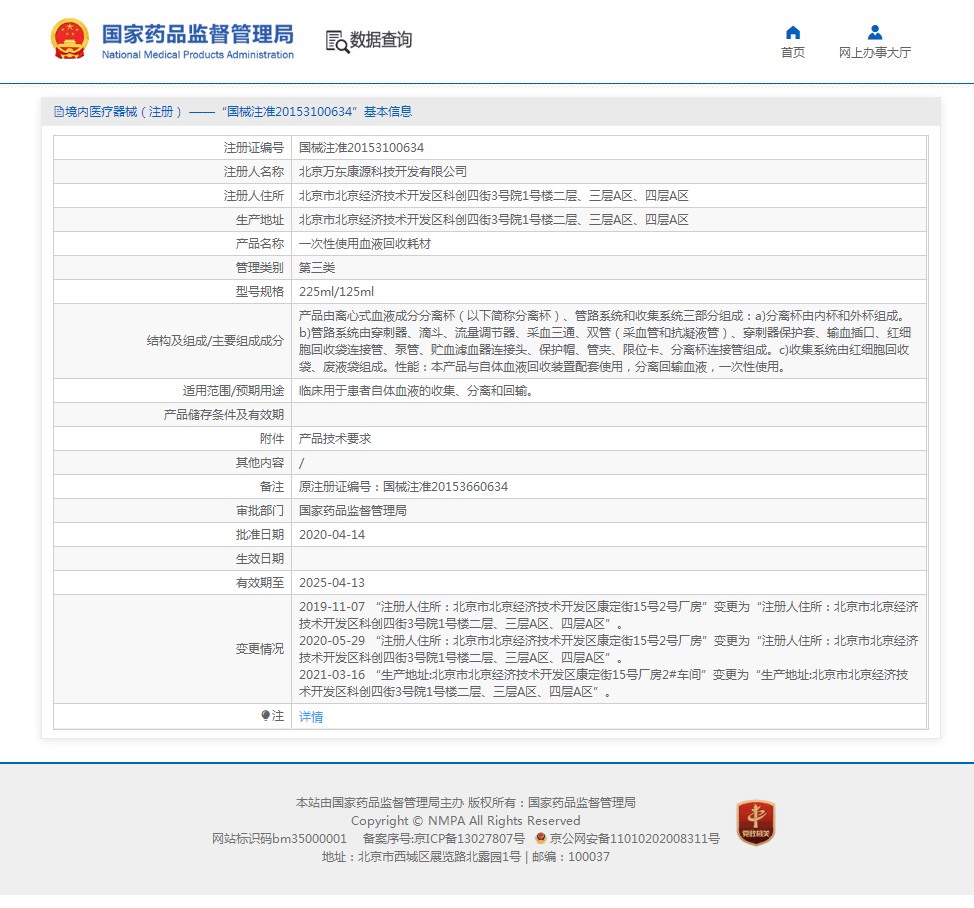Click the 产品储存条件及有效期 row label

tap(224, 415)
